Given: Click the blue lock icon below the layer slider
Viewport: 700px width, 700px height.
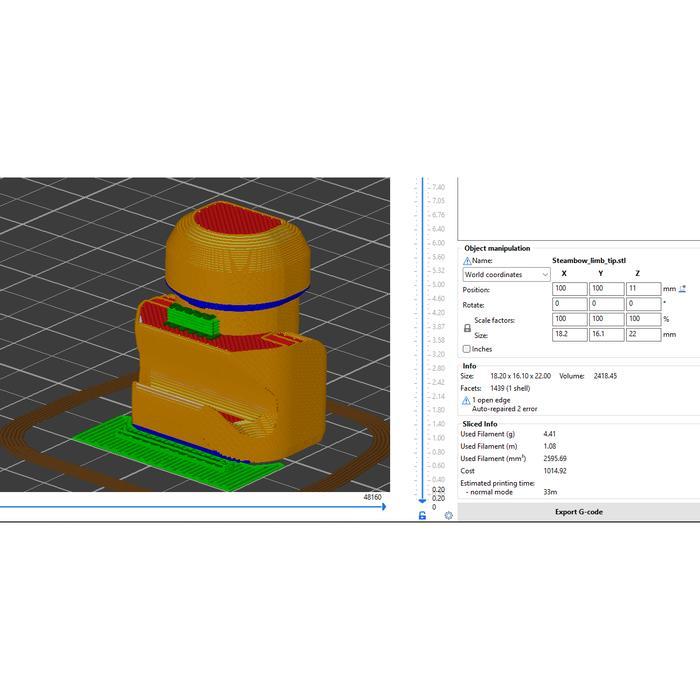Looking at the screenshot, I should point(422,515).
